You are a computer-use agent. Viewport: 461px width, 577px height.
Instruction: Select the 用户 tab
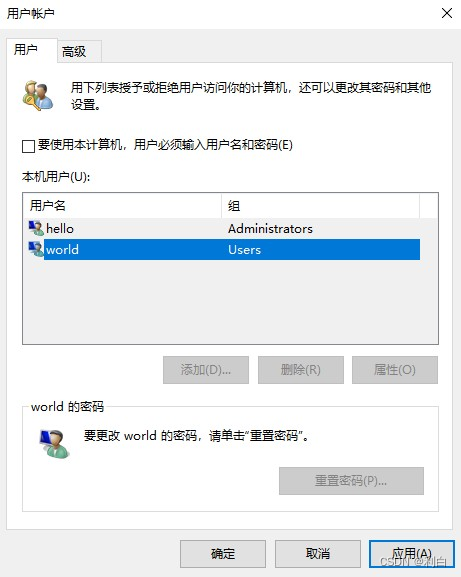tap(32, 50)
